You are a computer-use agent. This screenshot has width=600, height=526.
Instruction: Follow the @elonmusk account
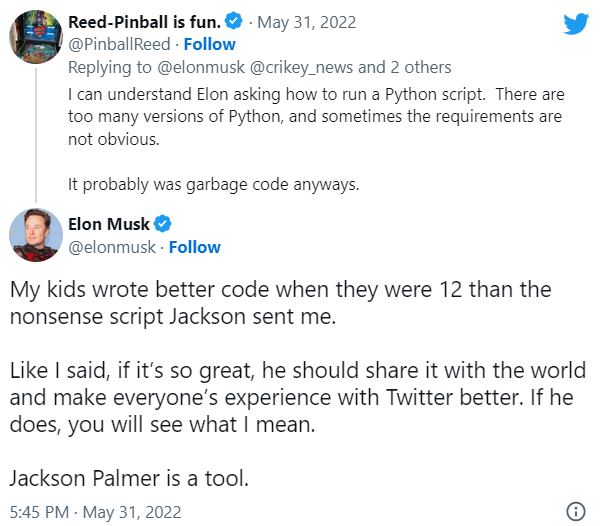click(194, 247)
